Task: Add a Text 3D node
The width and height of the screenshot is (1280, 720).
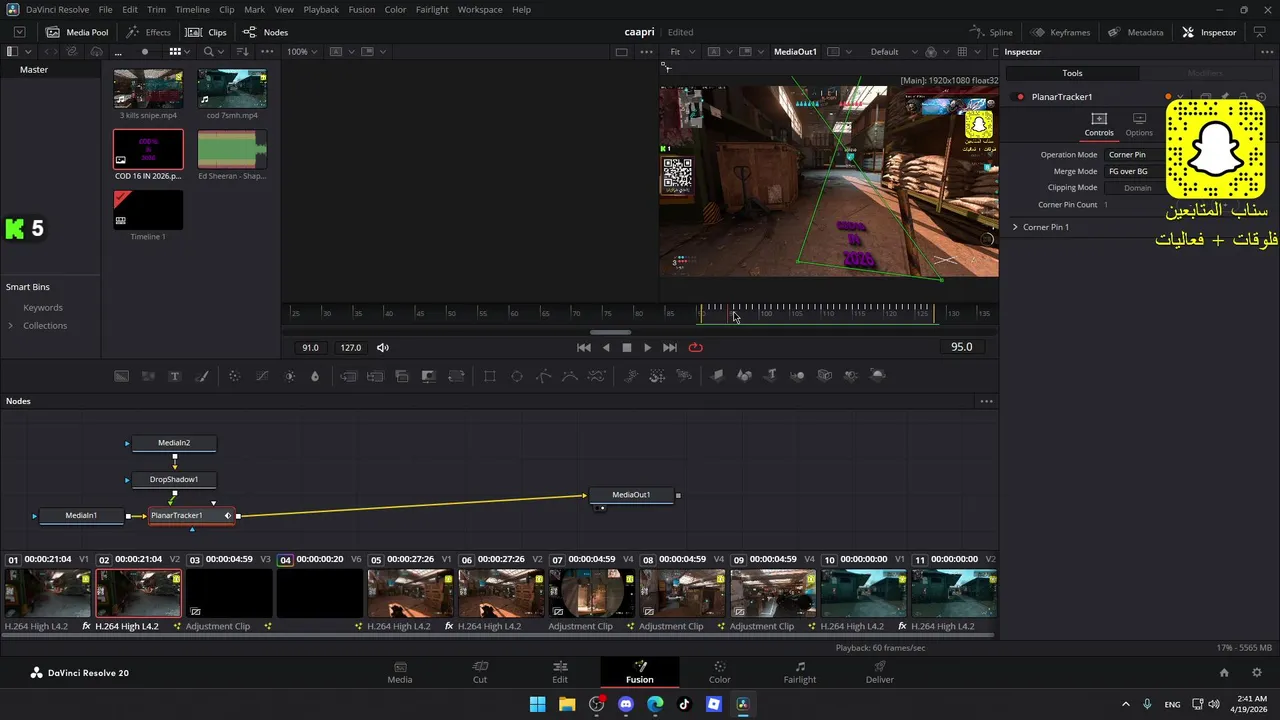Action: [x=771, y=376]
